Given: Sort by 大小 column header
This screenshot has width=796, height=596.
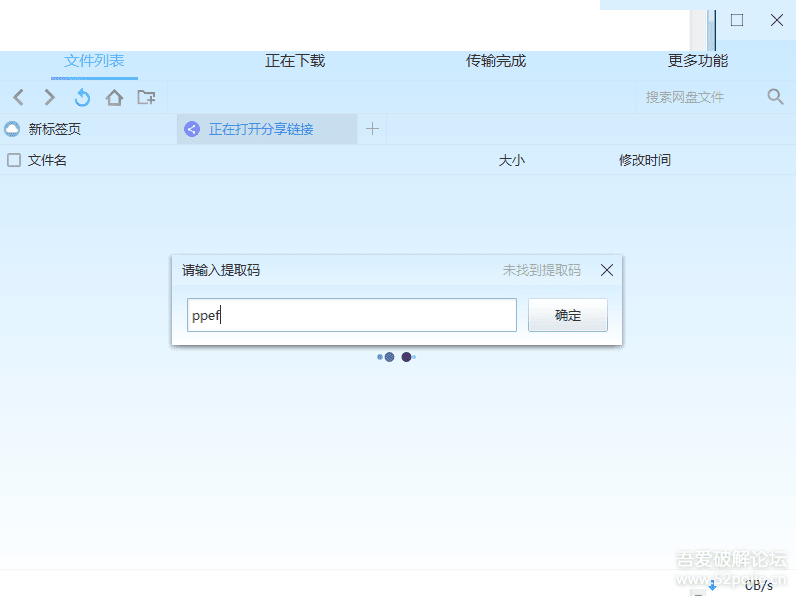Looking at the screenshot, I should coord(511,160).
